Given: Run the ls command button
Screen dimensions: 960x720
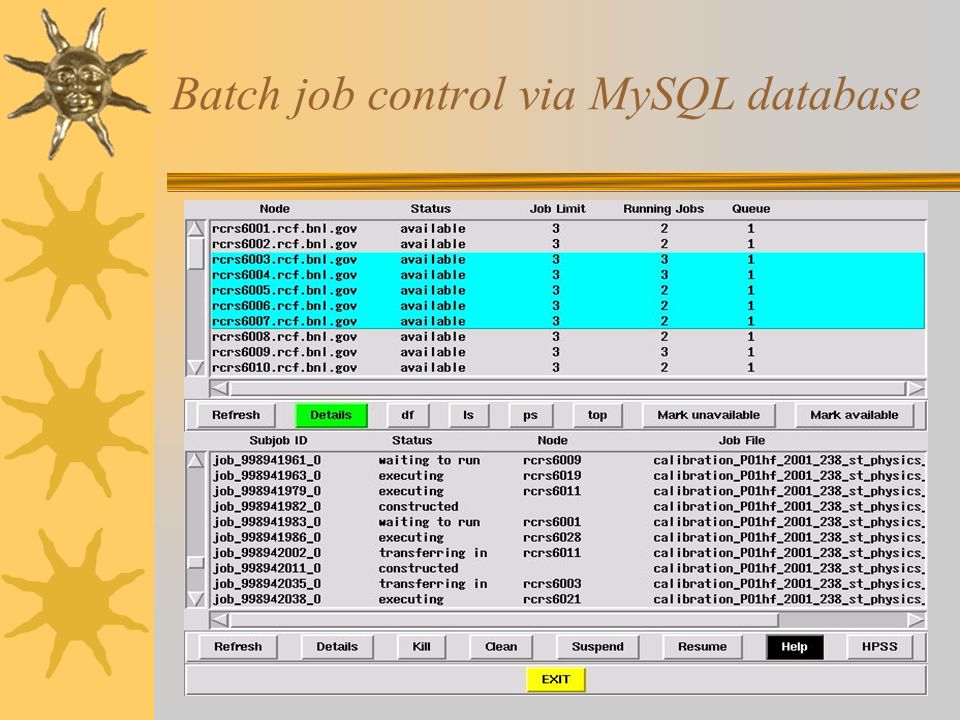Looking at the screenshot, I should tap(468, 415).
